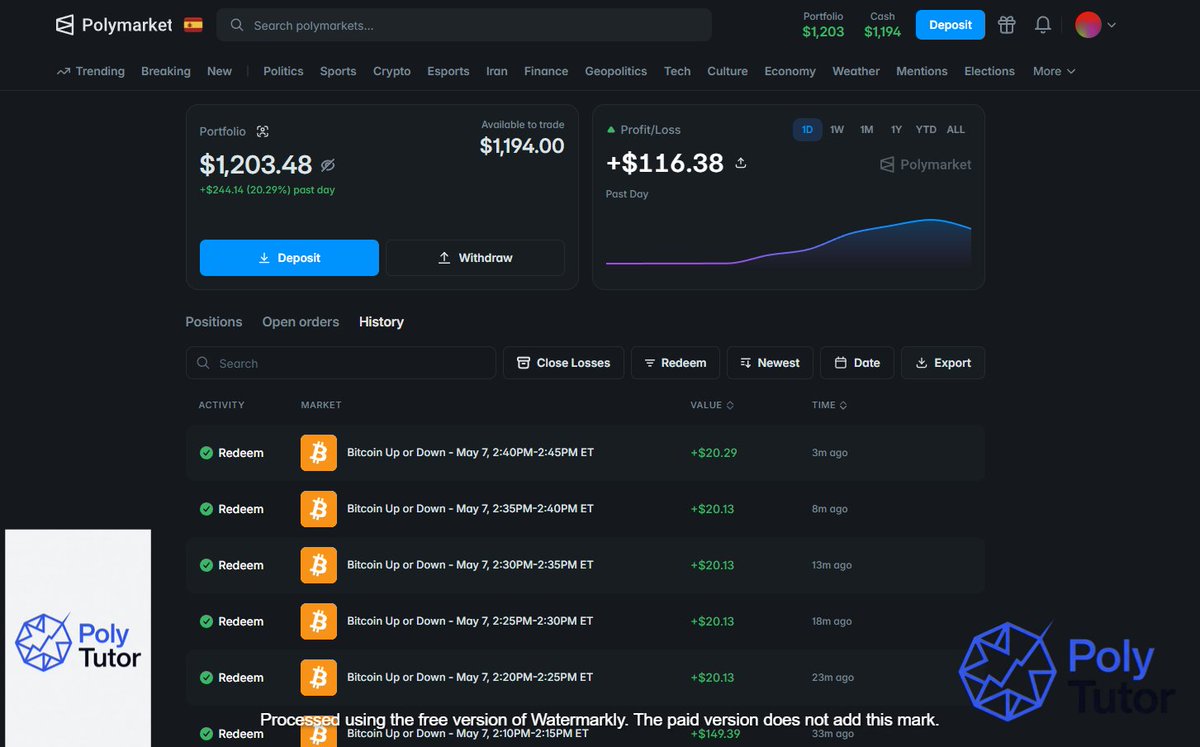Click Bitcoin icon of the 2:30PM-2:35PM market
The width and height of the screenshot is (1200, 747).
click(319, 565)
